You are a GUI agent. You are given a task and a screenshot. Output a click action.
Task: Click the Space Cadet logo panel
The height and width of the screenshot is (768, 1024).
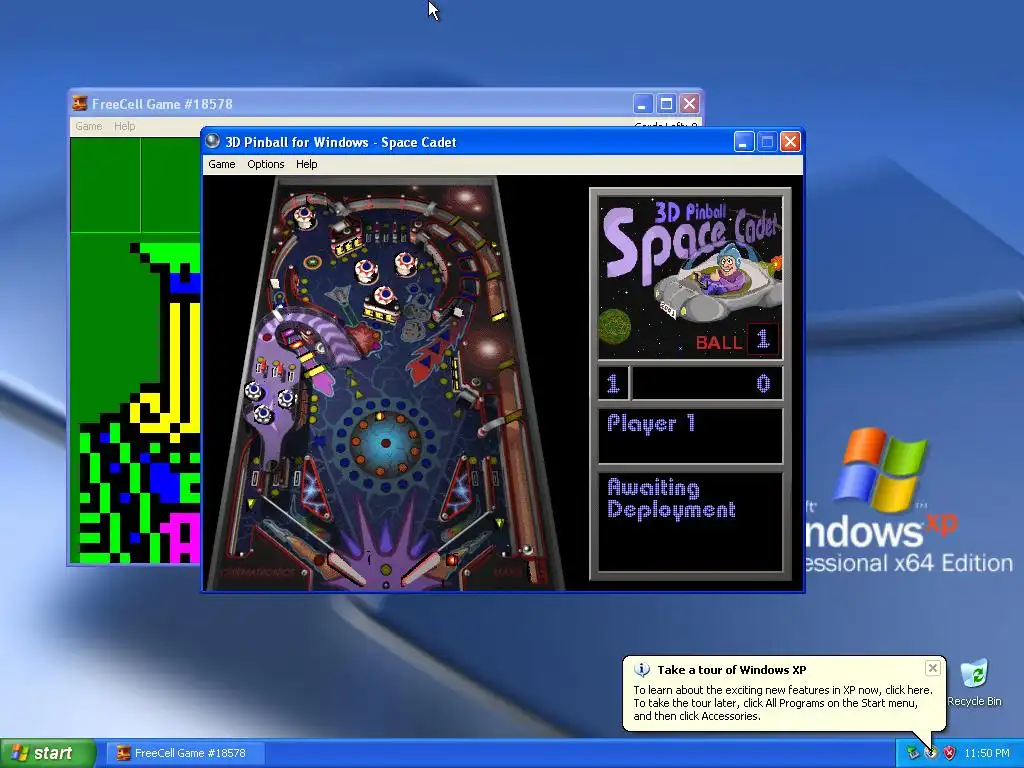[x=690, y=278]
